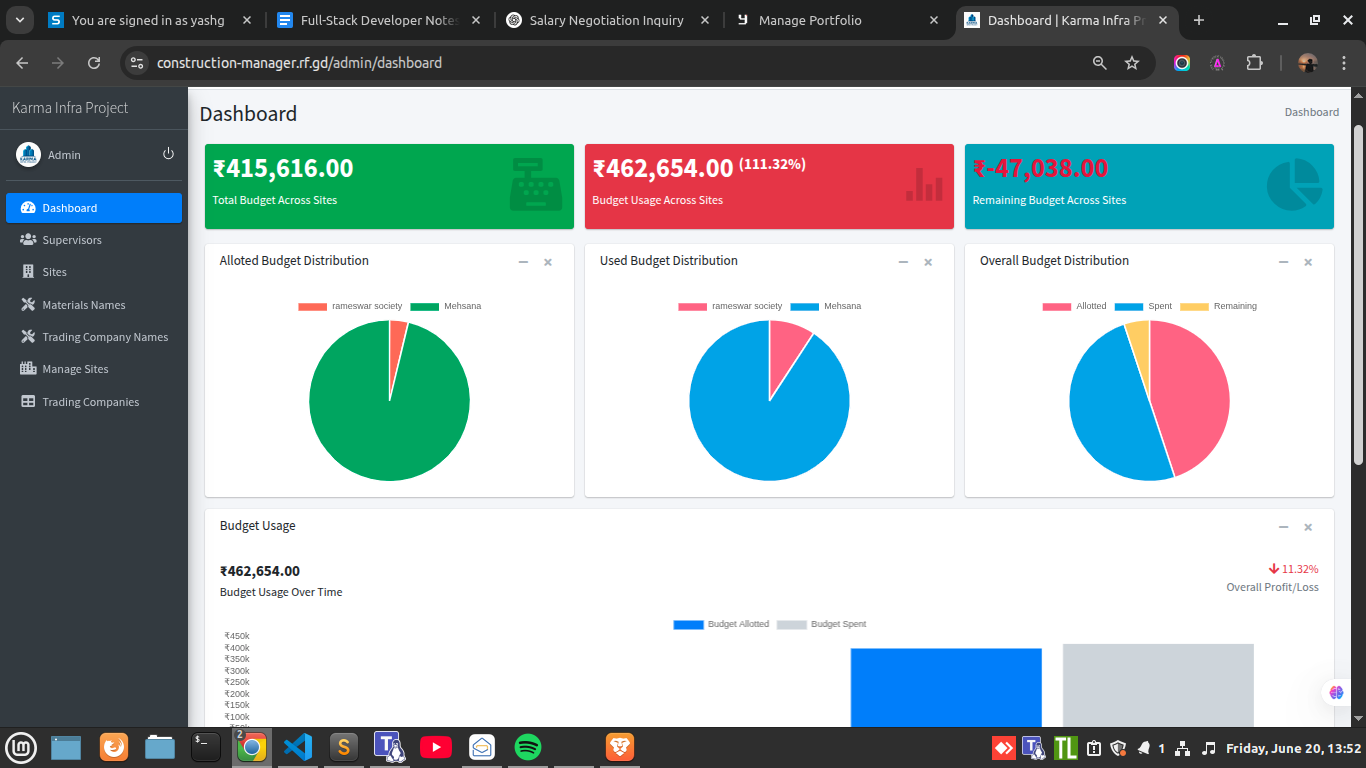Viewport: 1366px width, 768px height.
Task: Click the blue Budget Allotted bar
Action: click(946, 688)
